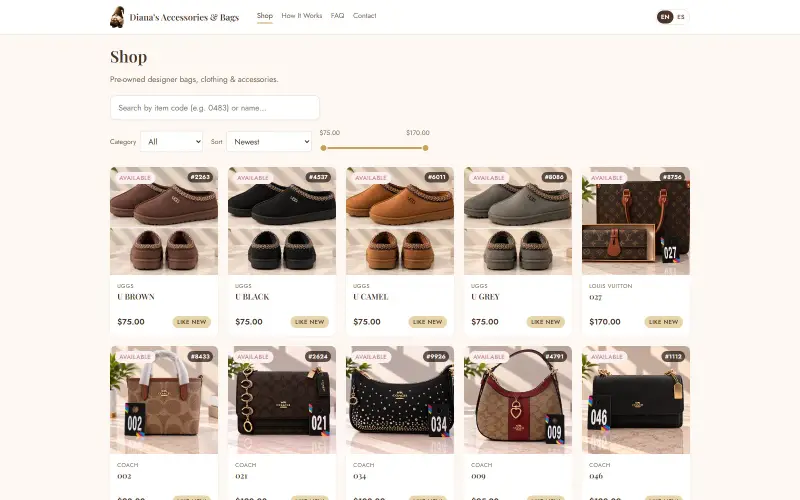Open the FAQ page
The image size is (800, 500).
[x=337, y=16]
